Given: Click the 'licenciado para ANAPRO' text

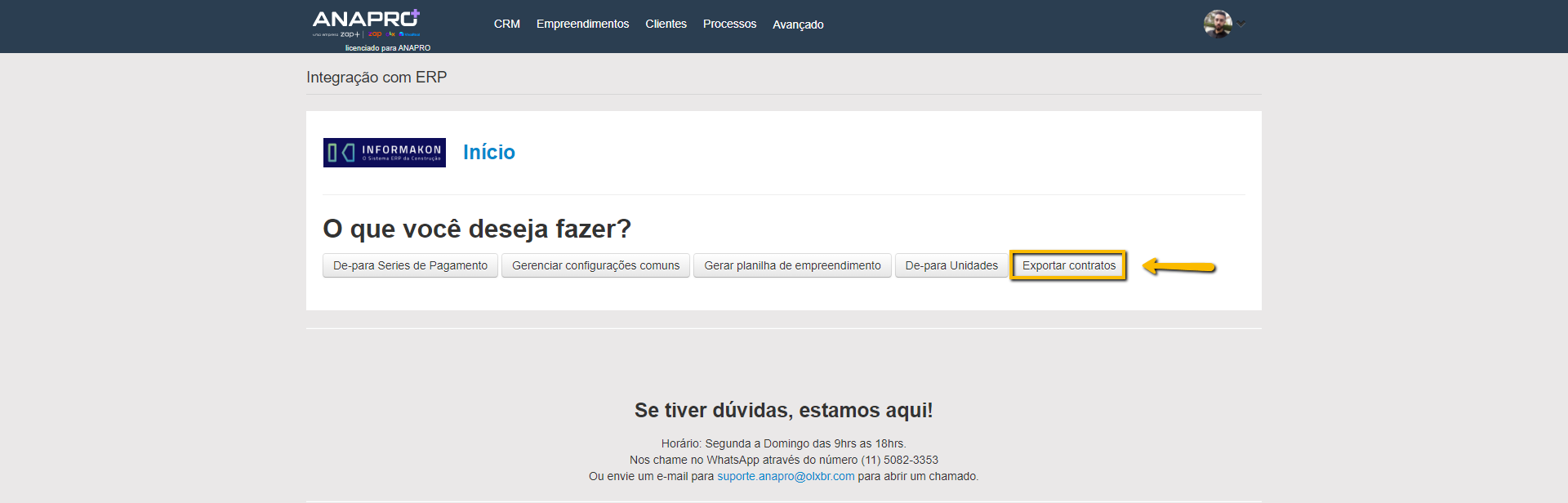Looking at the screenshot, I should tap(387, 48).
